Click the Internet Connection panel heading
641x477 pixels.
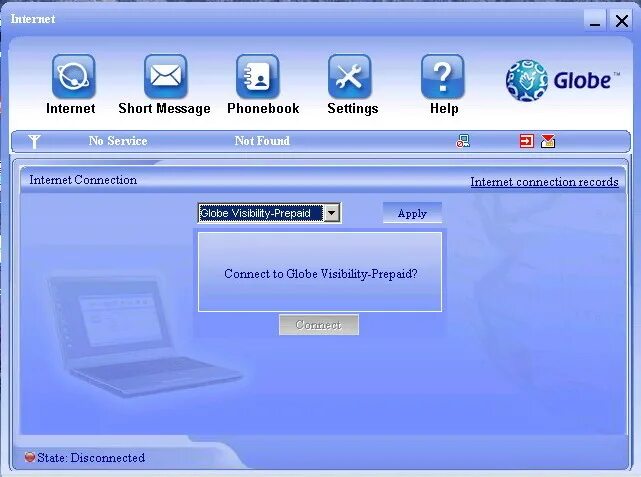(x=83, y=180)
